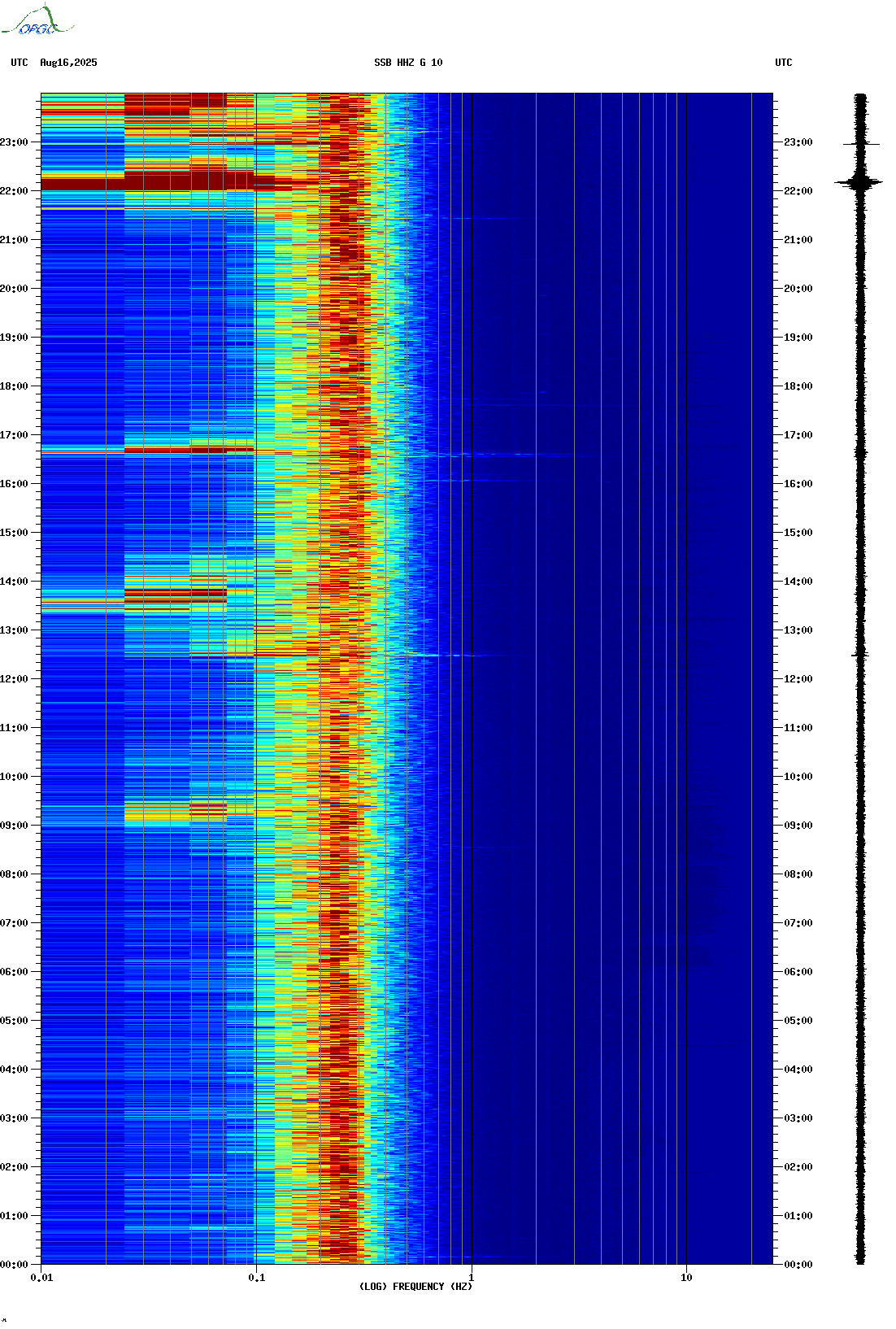Click the 19:00 label on the left time axis
The width and height of the screenshot is (896, 1329).
14,338
